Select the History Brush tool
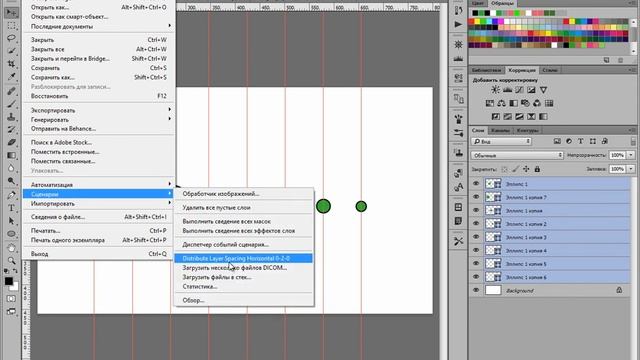Screen dimensions: 640x360 click(11, 129)
